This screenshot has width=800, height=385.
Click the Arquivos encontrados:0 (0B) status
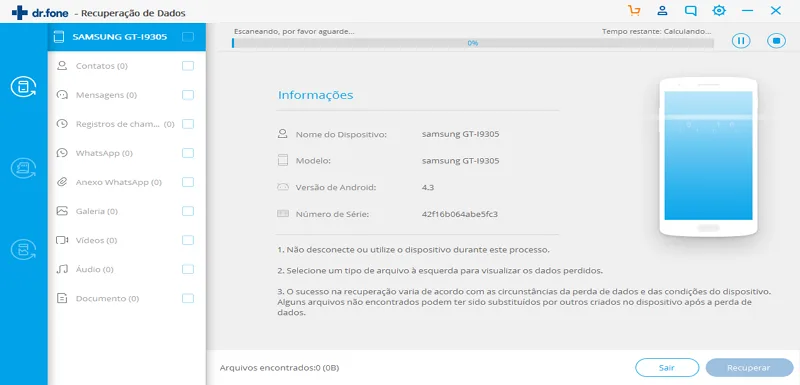click(x=280, y=367)
